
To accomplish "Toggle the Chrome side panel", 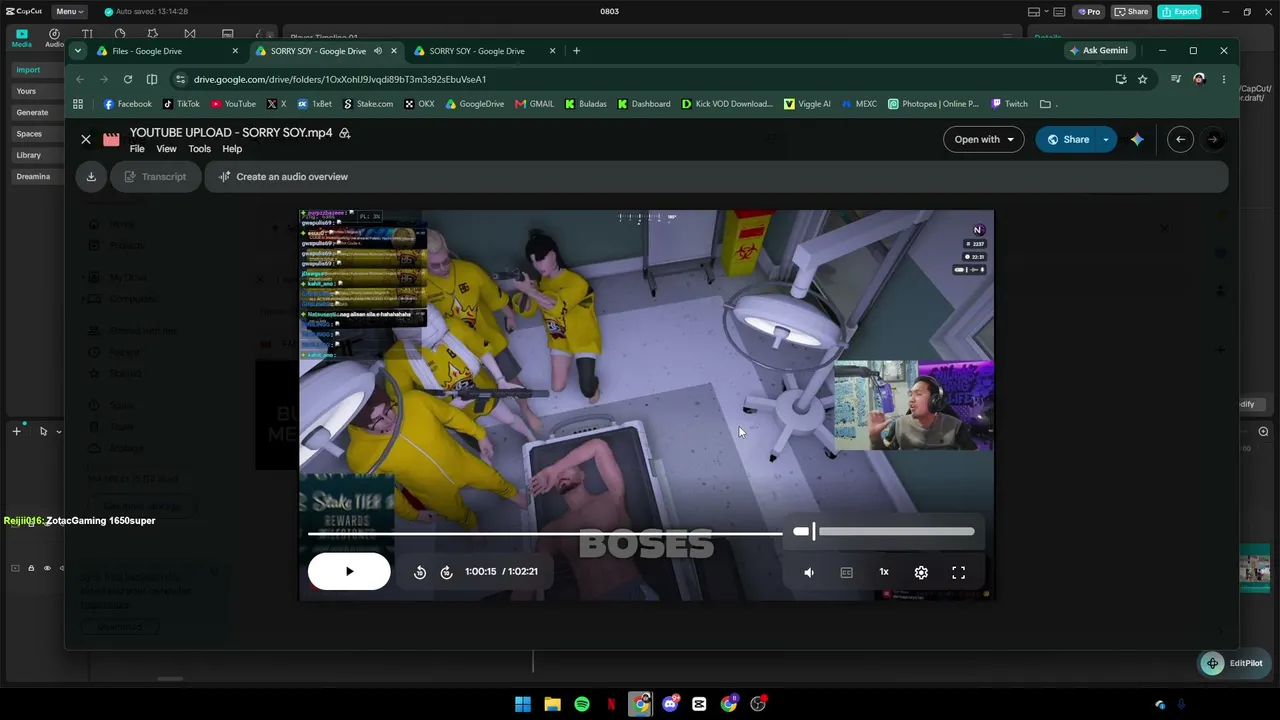I will click(x=152, y=79).
